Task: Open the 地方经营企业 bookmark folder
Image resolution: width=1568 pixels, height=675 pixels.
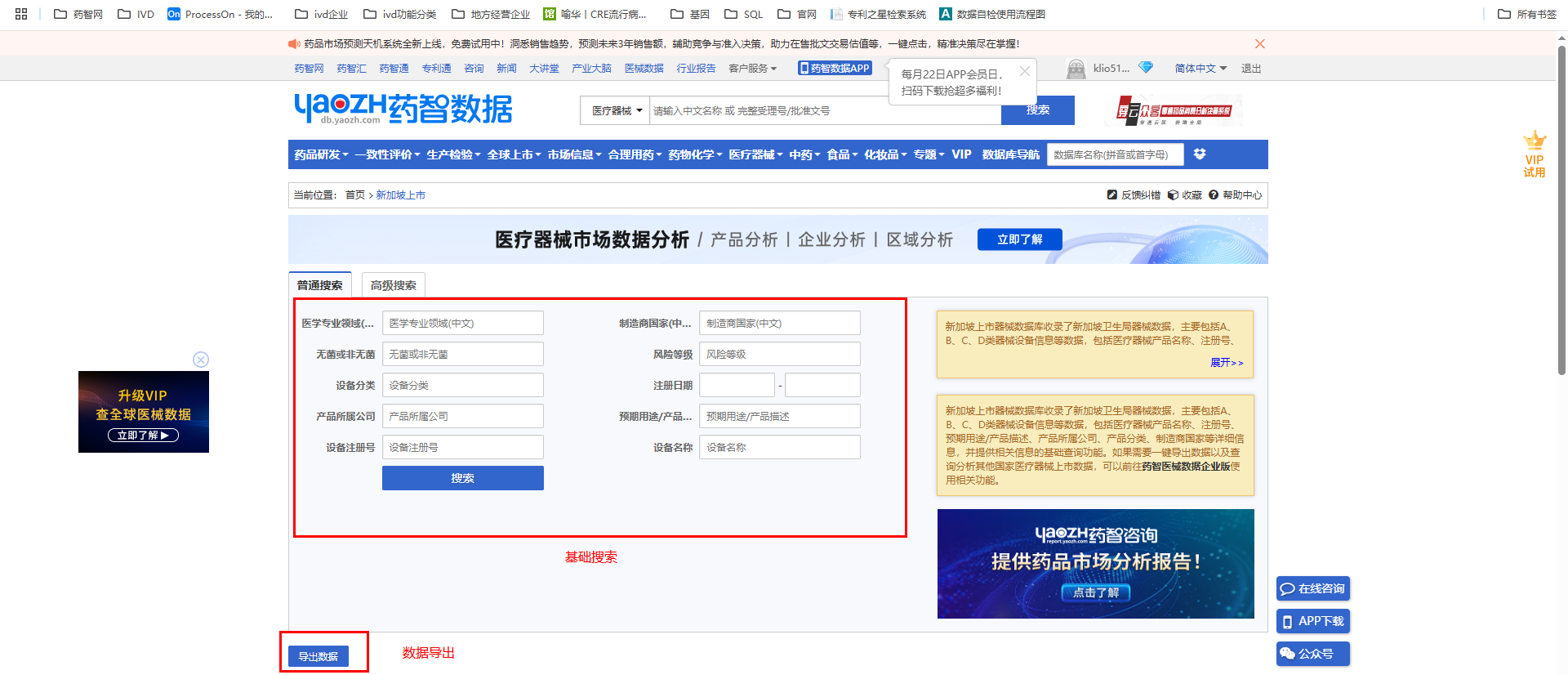Action: 490,14
